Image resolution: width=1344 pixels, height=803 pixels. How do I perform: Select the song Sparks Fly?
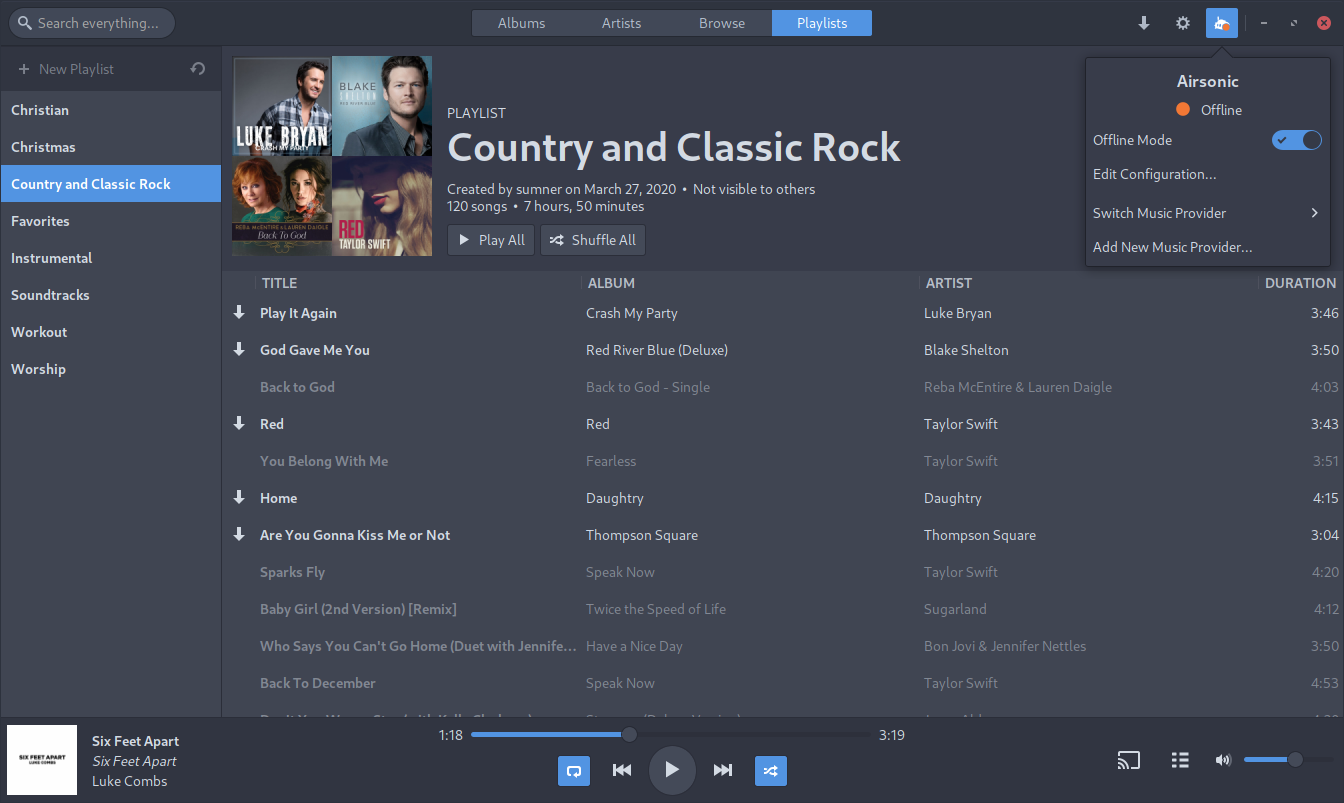point(292,572)
